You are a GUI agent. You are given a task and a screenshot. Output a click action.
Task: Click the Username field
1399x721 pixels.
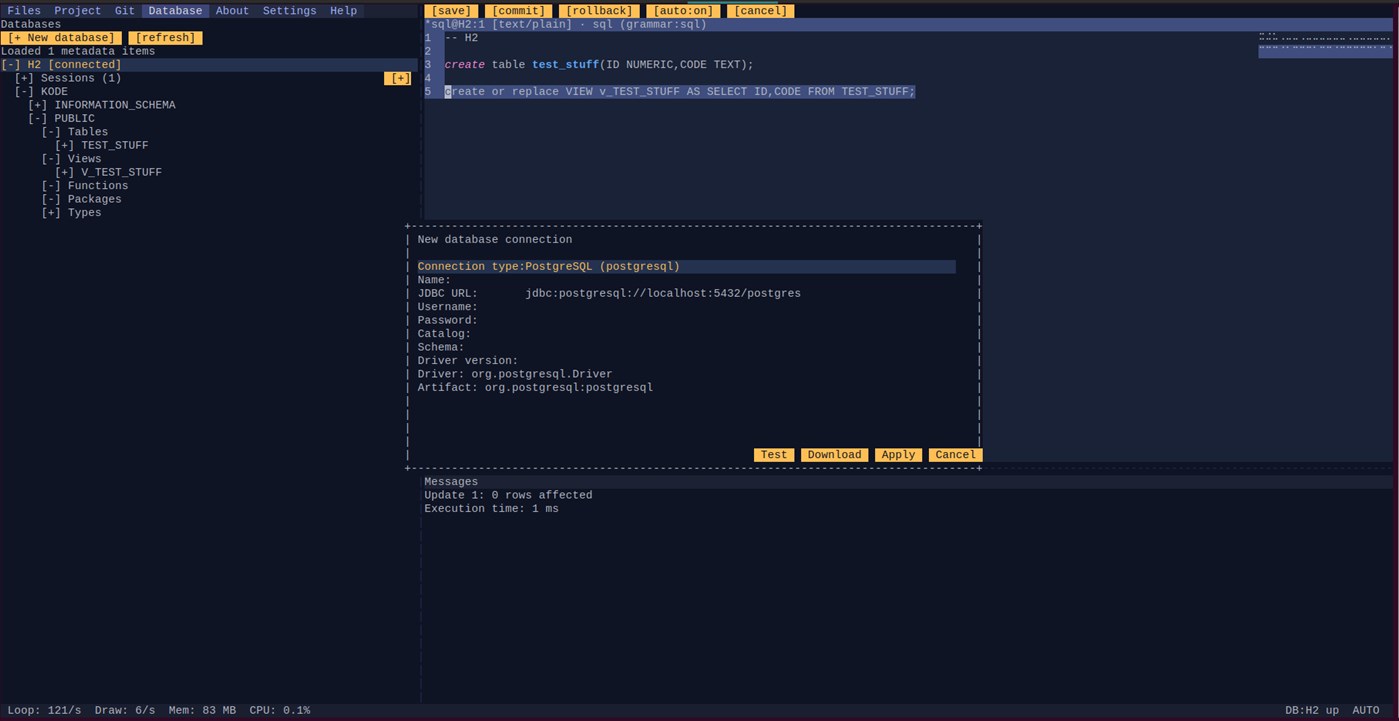[x=686, y=307]
